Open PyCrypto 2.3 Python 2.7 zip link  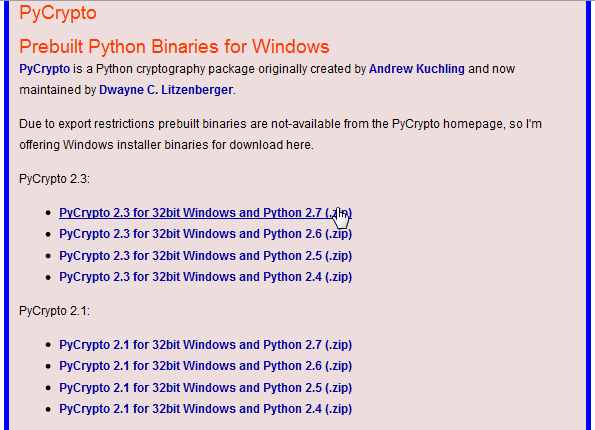click(205, 213)
